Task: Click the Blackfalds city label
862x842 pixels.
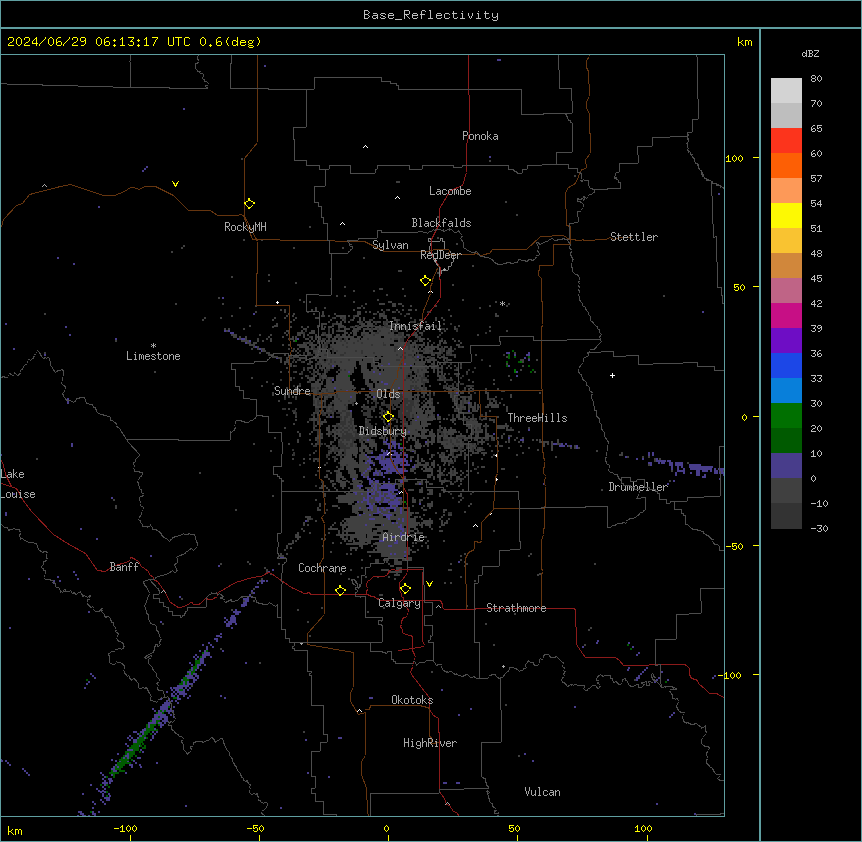Action: pyautogui.click(x=441, y=223)
